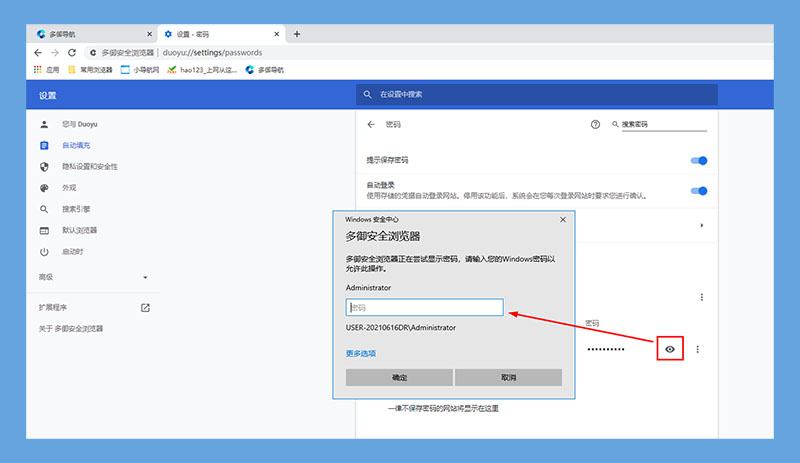Image resolution: width=800 pixels, height=463 pixels.
Task: Open 您与 Duoyu in the settings sidebar
Action: click(x=80, y=124)
